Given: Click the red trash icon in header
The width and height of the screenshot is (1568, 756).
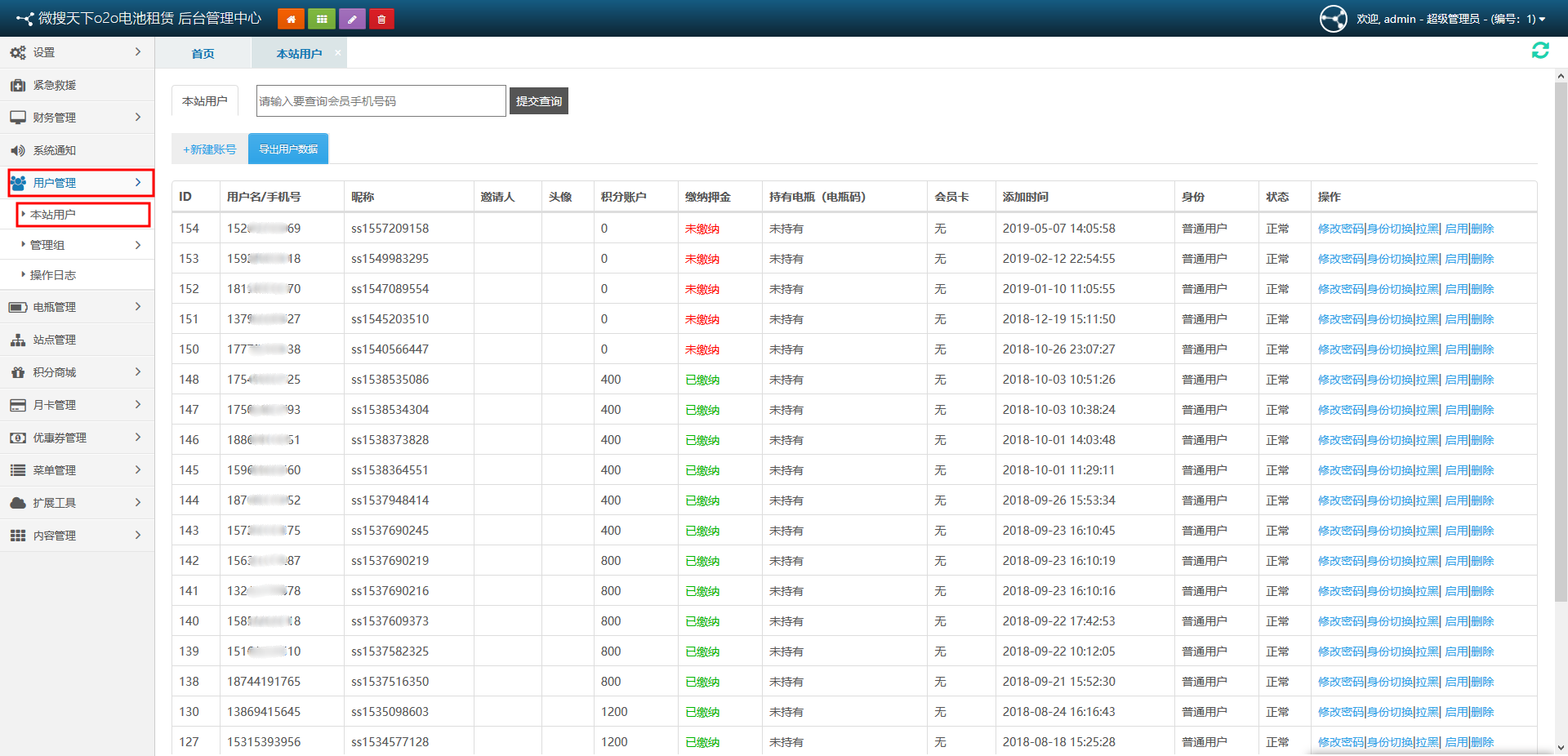Looking at the screenshot, I should coord(381,19).
